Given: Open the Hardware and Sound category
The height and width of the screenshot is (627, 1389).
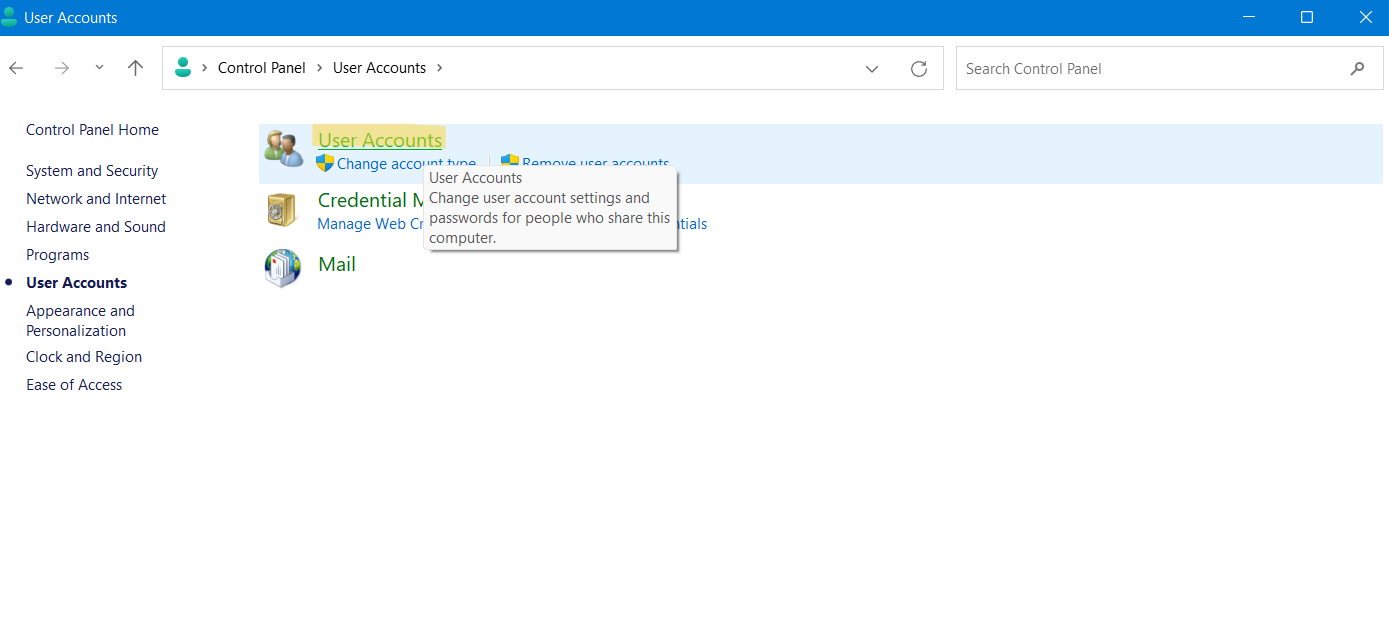Looking at the screenshot, I should [x=96, y=227].
